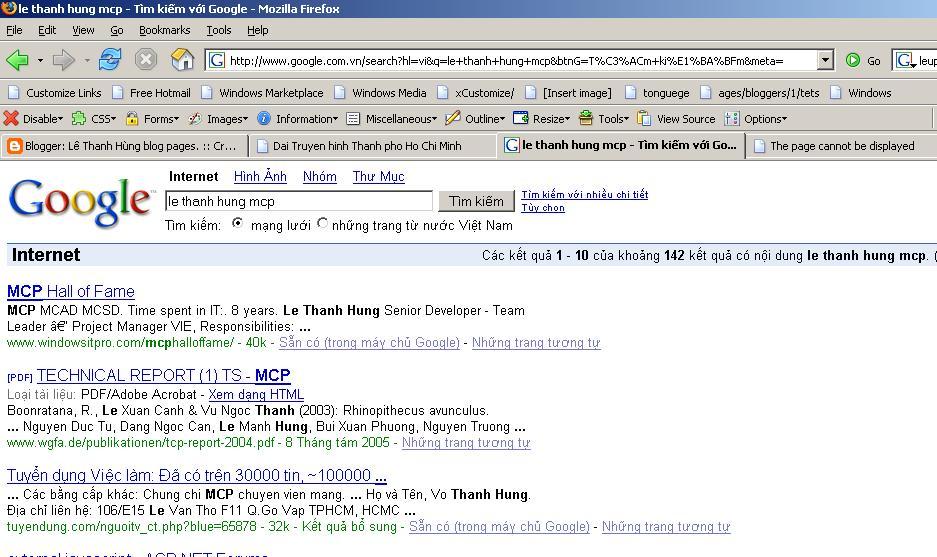Open the developer toolbar Tools dropdown
937x557 pixels.
pyautogui.click(x=604, y=119)
